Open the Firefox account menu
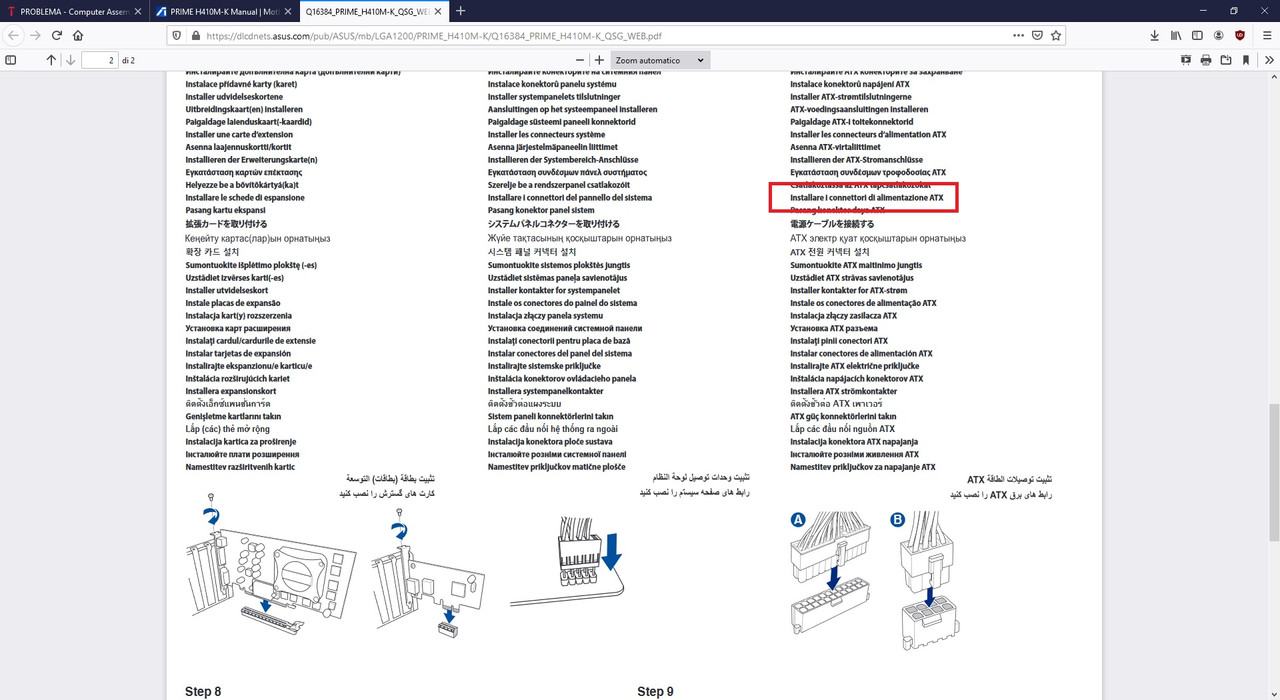Image resolution: width=1280 pixels, height=700 pixels. (x=1219, y=35)
